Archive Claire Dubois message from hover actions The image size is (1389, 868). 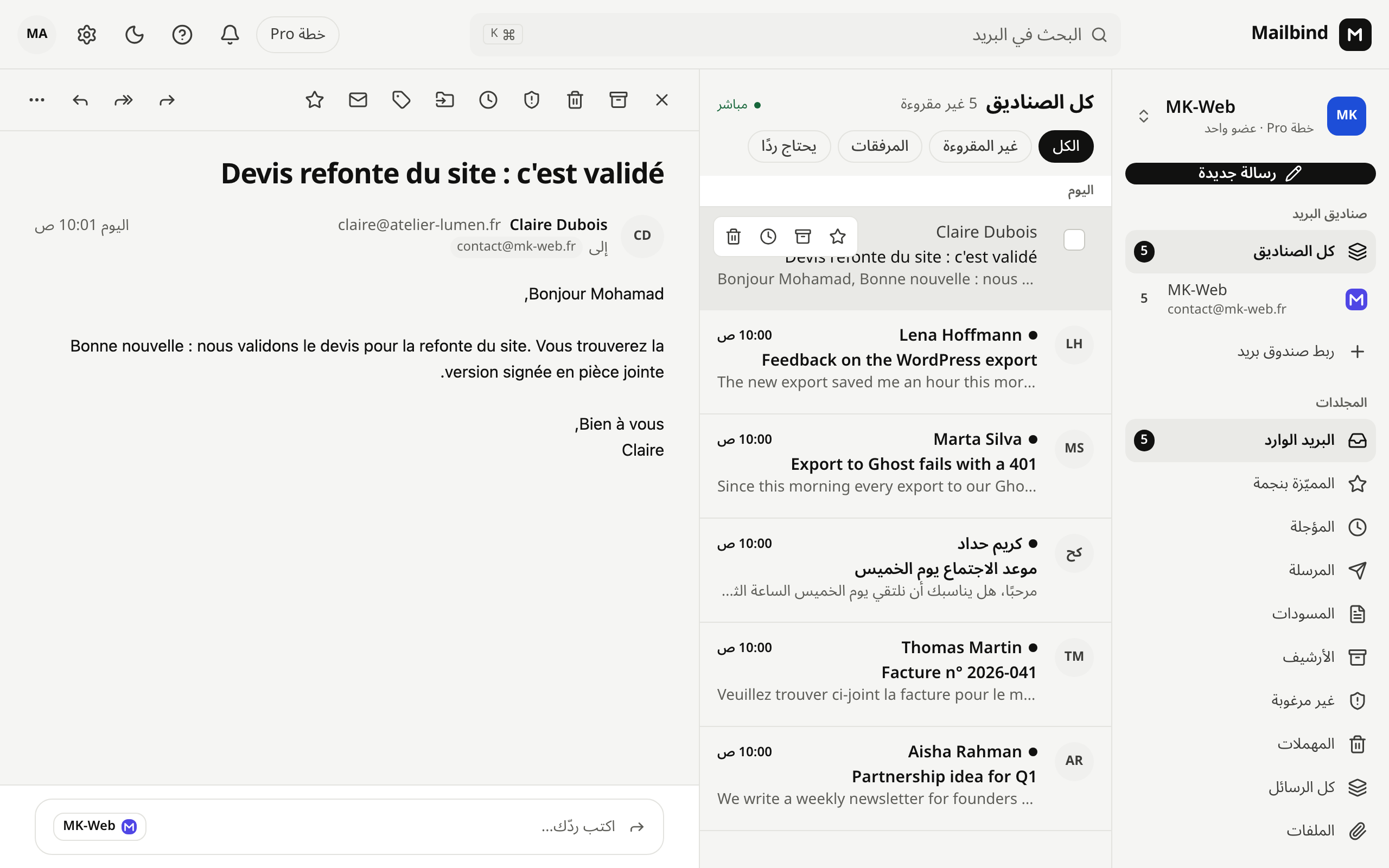point(802,237)
